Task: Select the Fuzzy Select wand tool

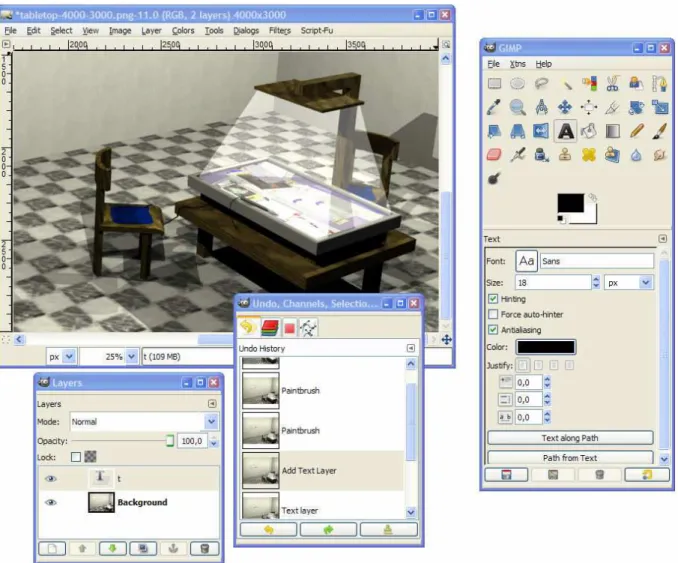Action: coord(566,83)
